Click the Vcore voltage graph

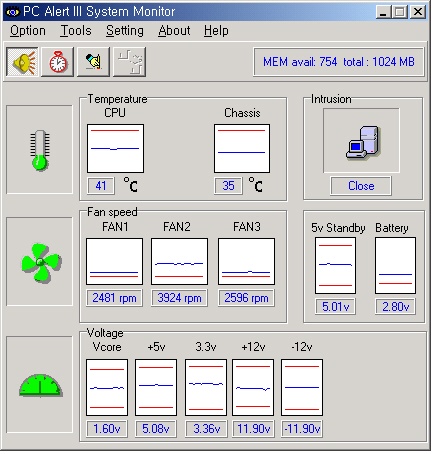pos(107,387)
